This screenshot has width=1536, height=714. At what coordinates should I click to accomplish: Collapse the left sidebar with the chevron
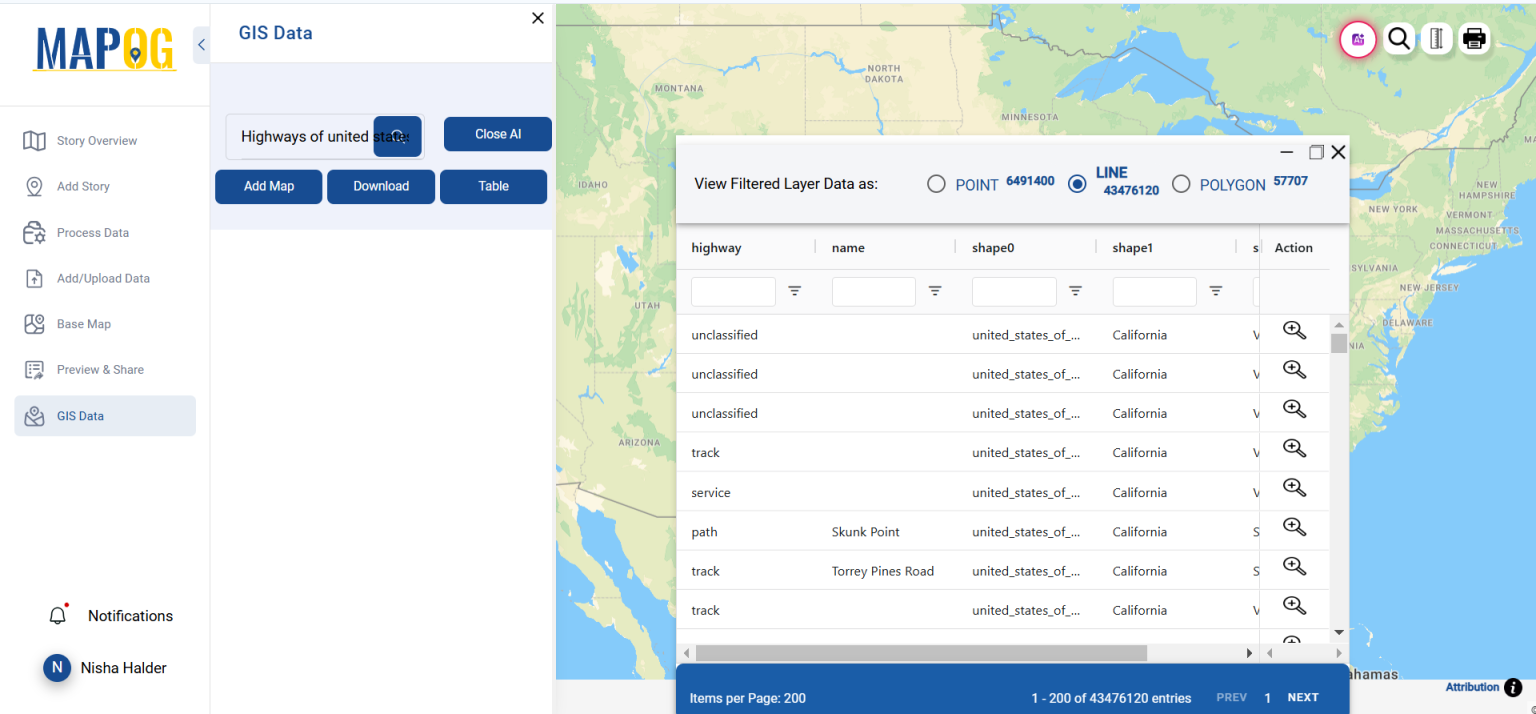pyautogui.click(x=200, y=44)
